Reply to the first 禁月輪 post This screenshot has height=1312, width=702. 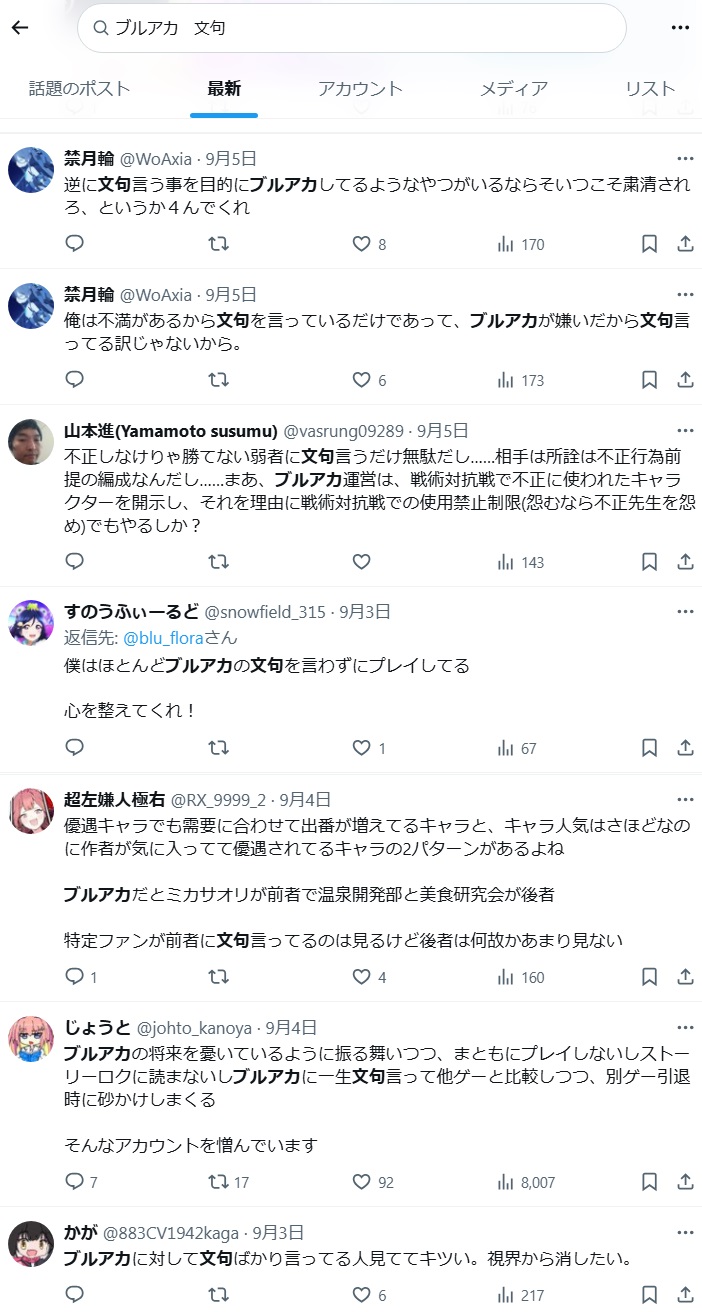click(75, 244)
